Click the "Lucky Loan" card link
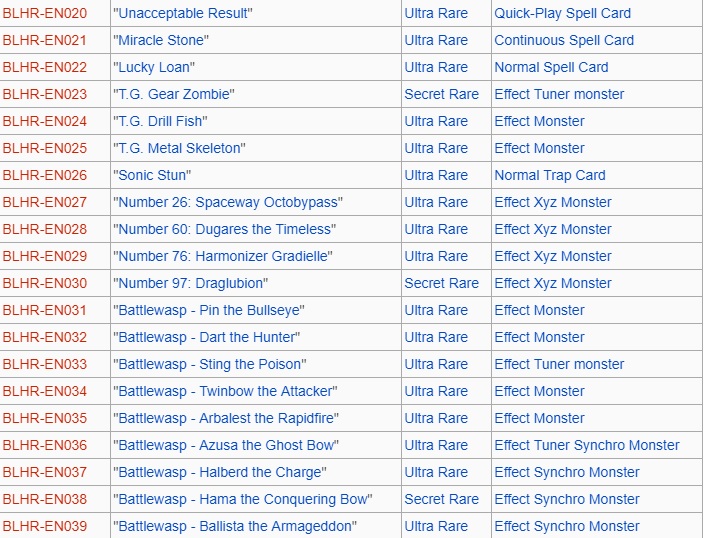 pyautogui.click(x=156, y=68)
